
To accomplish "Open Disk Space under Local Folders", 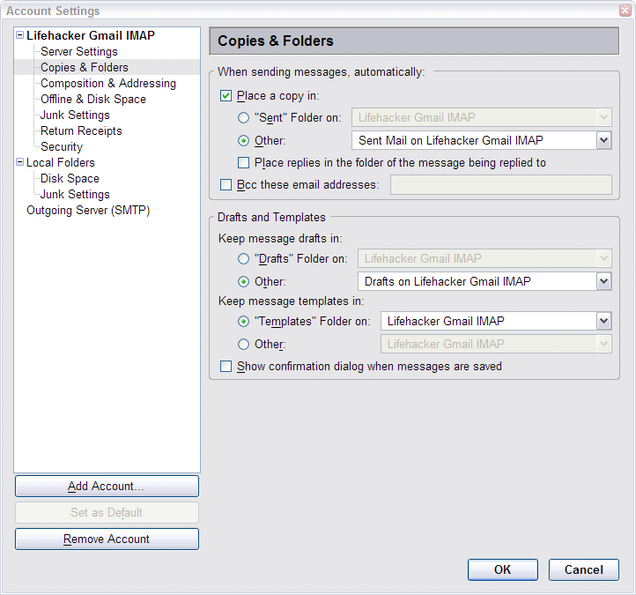I will [70, 178].
